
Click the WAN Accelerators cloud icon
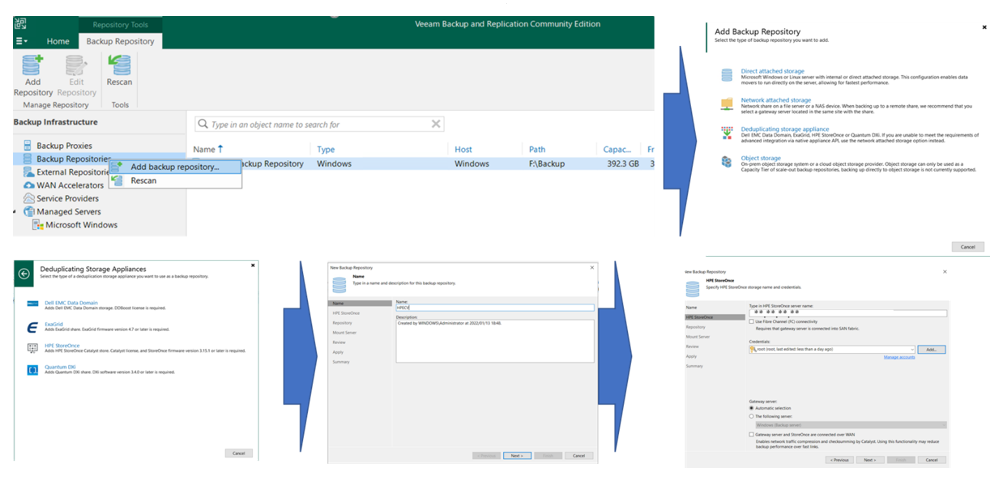click(28, 185)
